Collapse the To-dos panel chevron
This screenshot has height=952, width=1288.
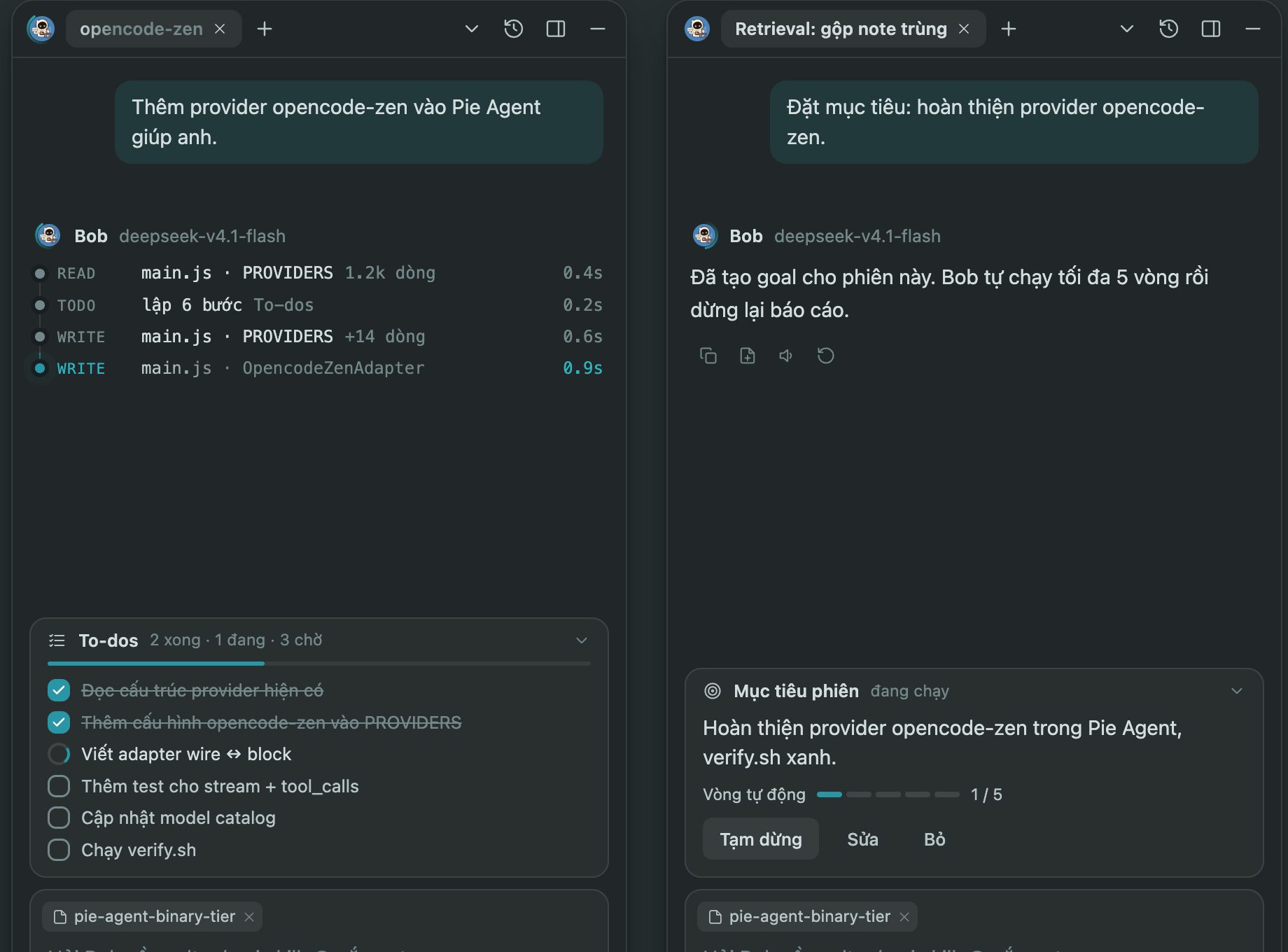pos(582,640)
